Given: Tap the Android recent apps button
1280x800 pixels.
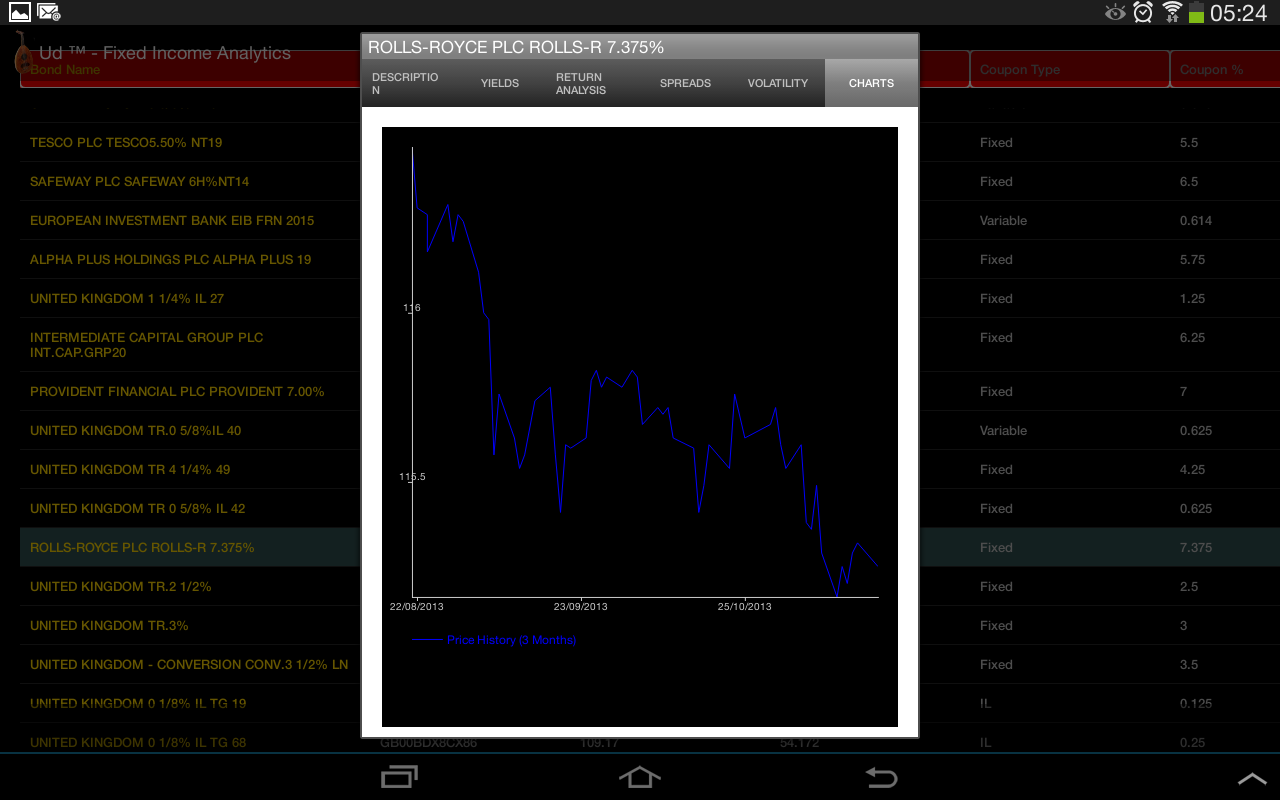Looking at the screenshot, I should coord(399,777).
